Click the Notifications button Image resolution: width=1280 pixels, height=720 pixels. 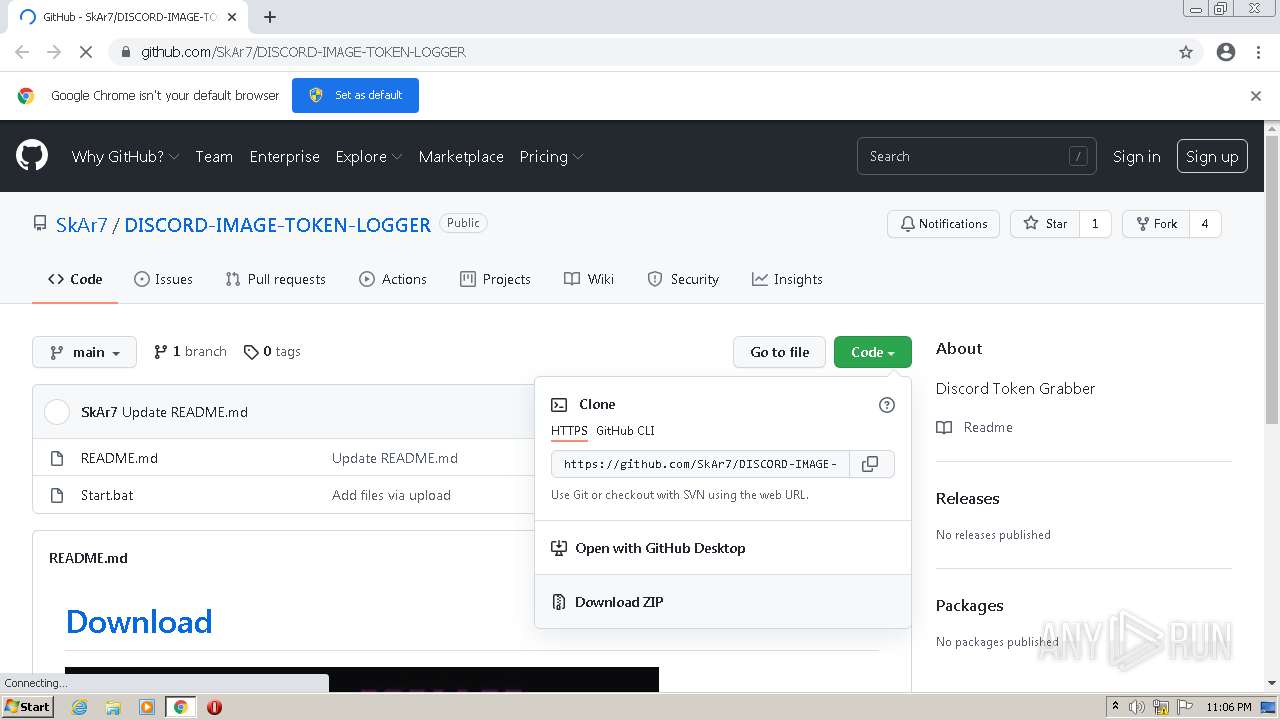coord(943,224)
